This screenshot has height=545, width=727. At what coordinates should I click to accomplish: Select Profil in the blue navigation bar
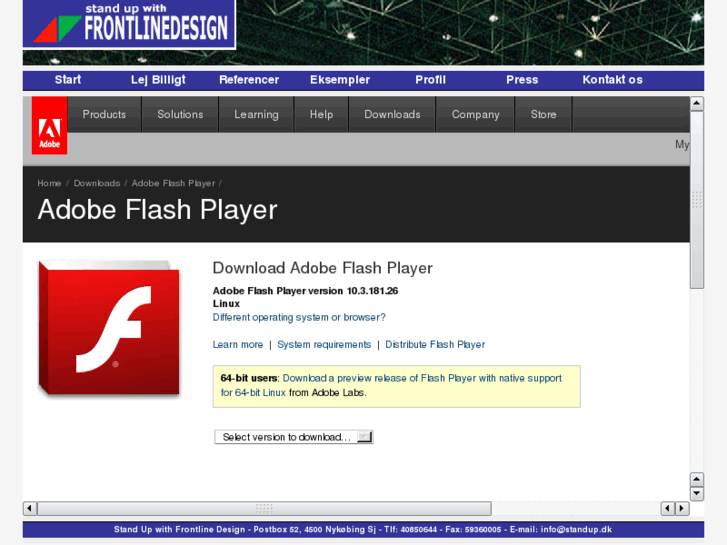pos(430,80)
